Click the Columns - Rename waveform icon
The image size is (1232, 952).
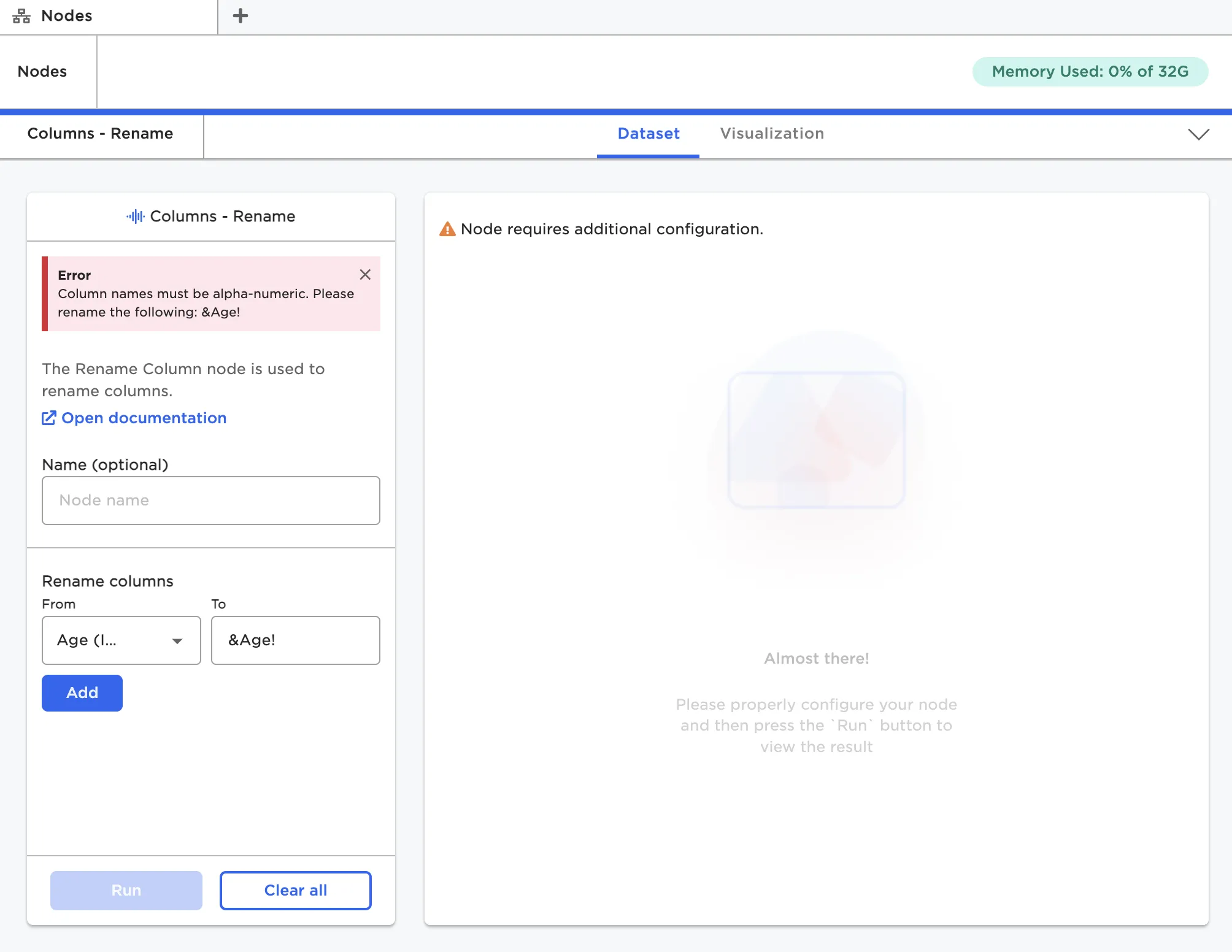(x=136, y=217)
